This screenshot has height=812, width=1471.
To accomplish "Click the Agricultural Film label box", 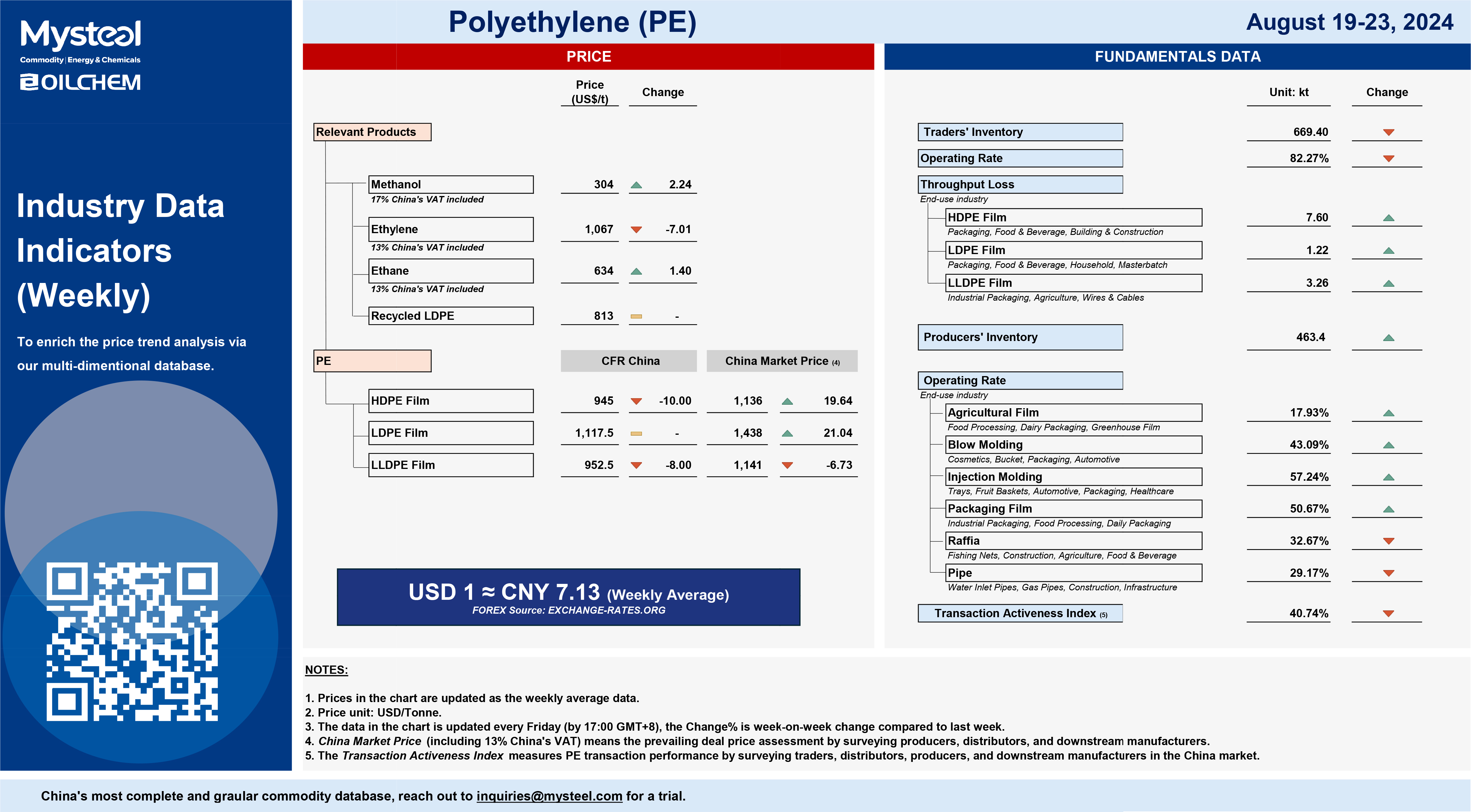I will [x=1073, y=412].
